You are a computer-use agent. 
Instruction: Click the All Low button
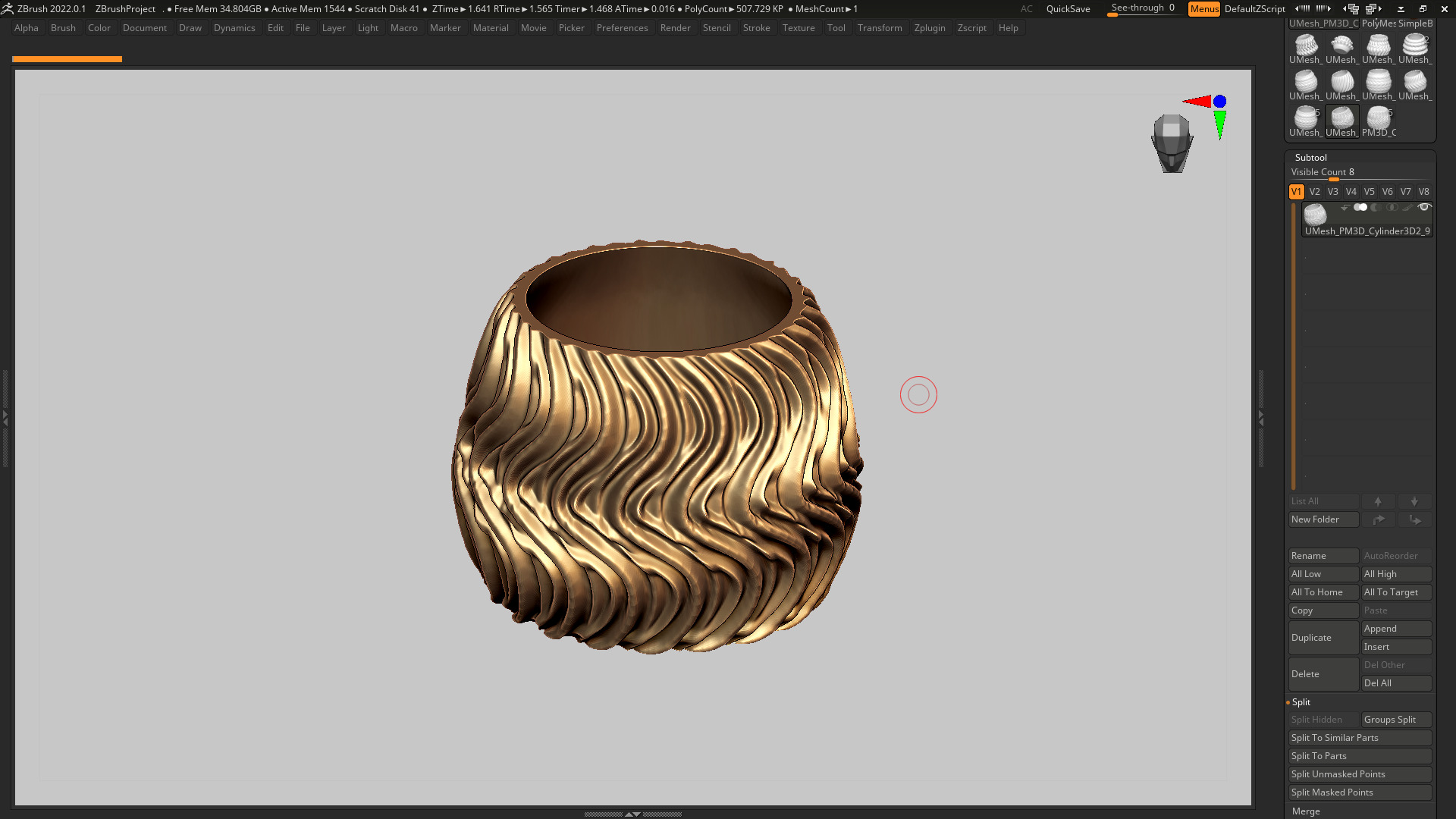click(x=1323, y=574)
